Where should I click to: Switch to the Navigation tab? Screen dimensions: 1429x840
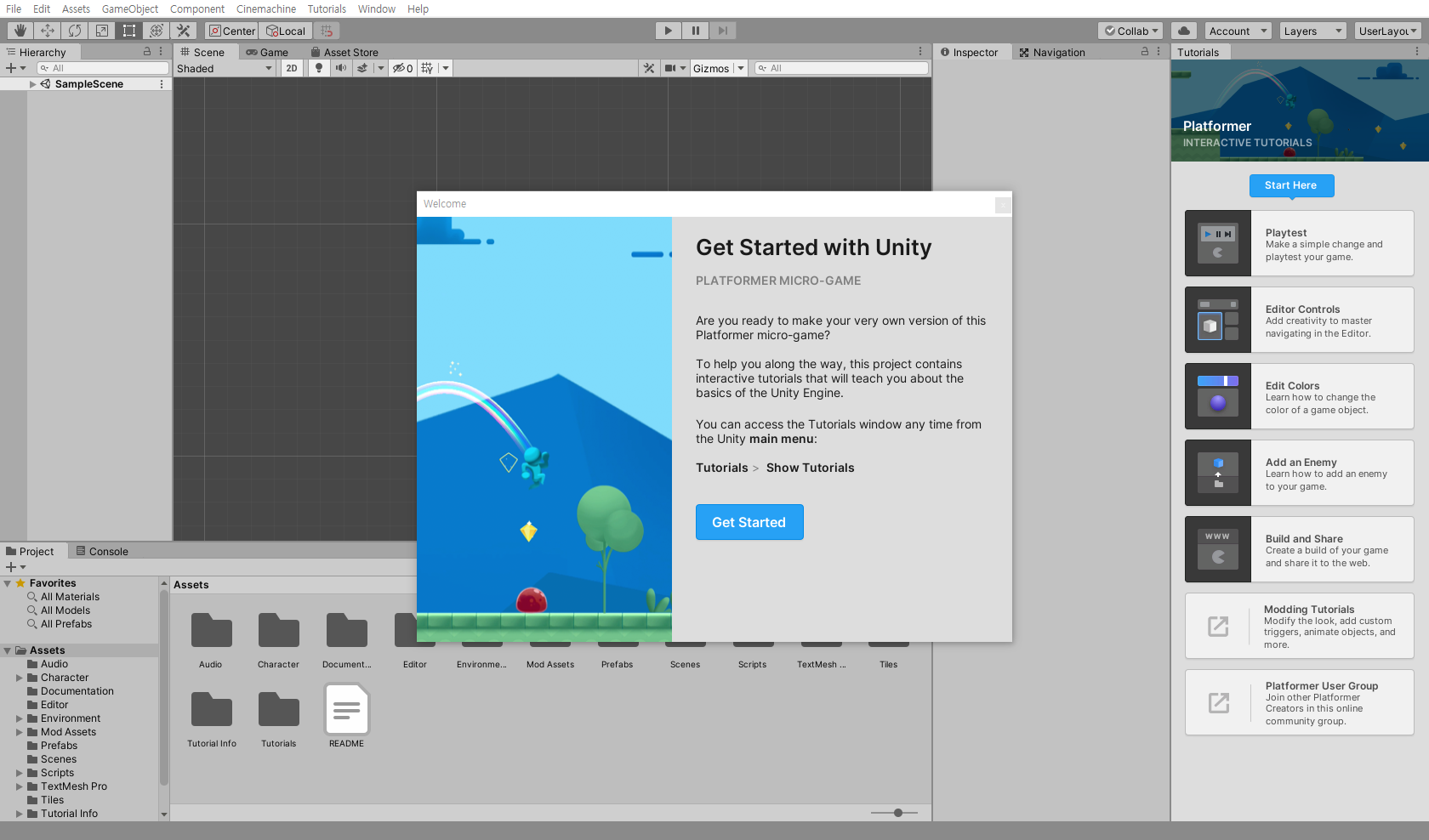pyautogui.click(x=1052, y=52)
